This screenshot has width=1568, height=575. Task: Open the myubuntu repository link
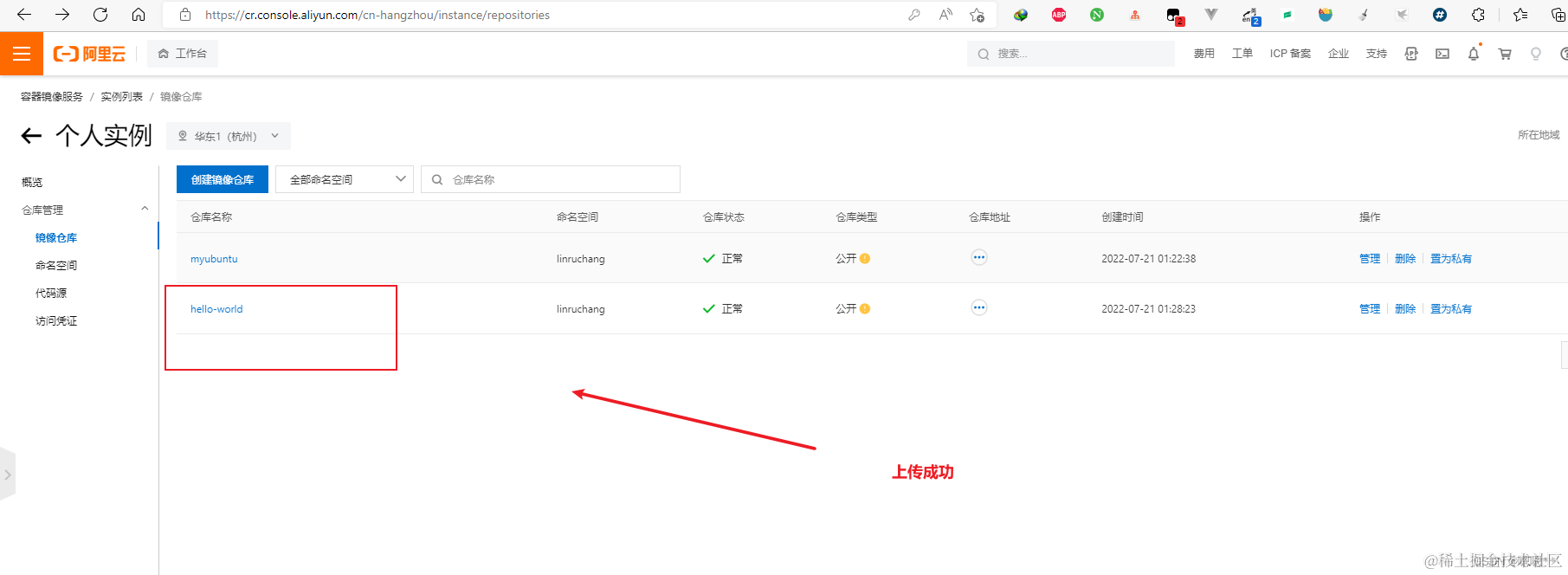214,259
